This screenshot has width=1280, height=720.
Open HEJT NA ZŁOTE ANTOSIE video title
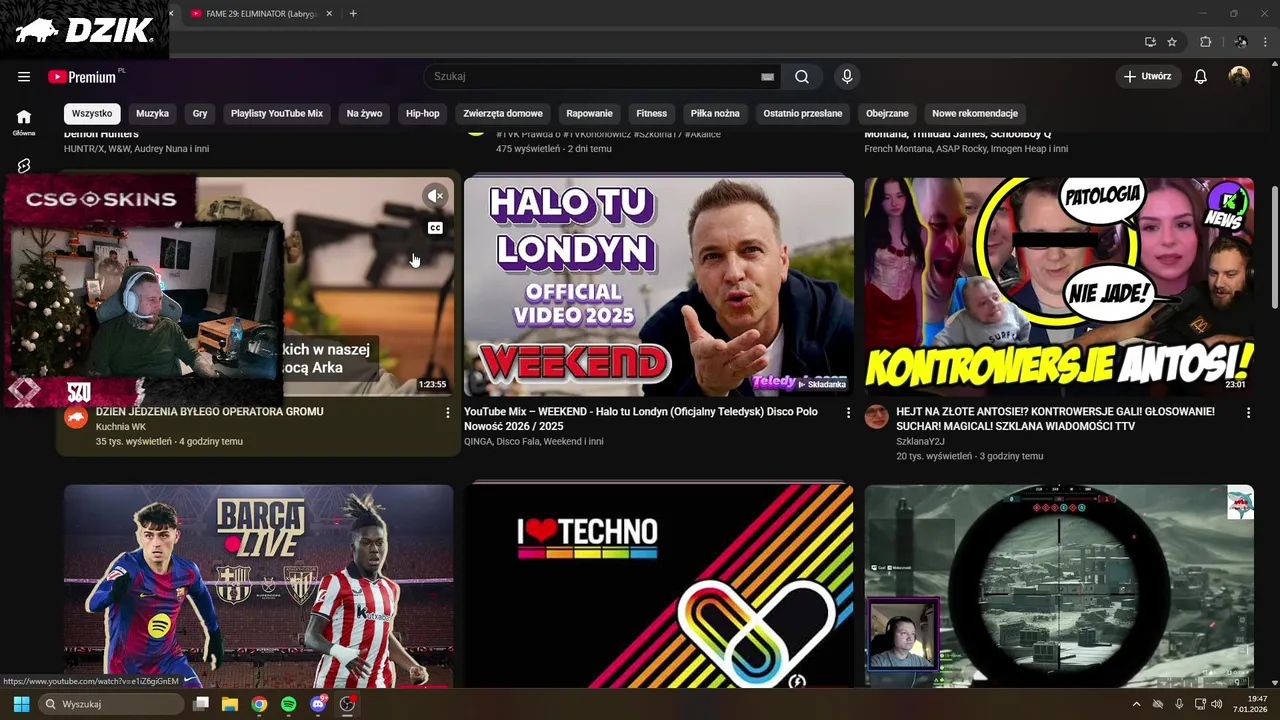1056,419
